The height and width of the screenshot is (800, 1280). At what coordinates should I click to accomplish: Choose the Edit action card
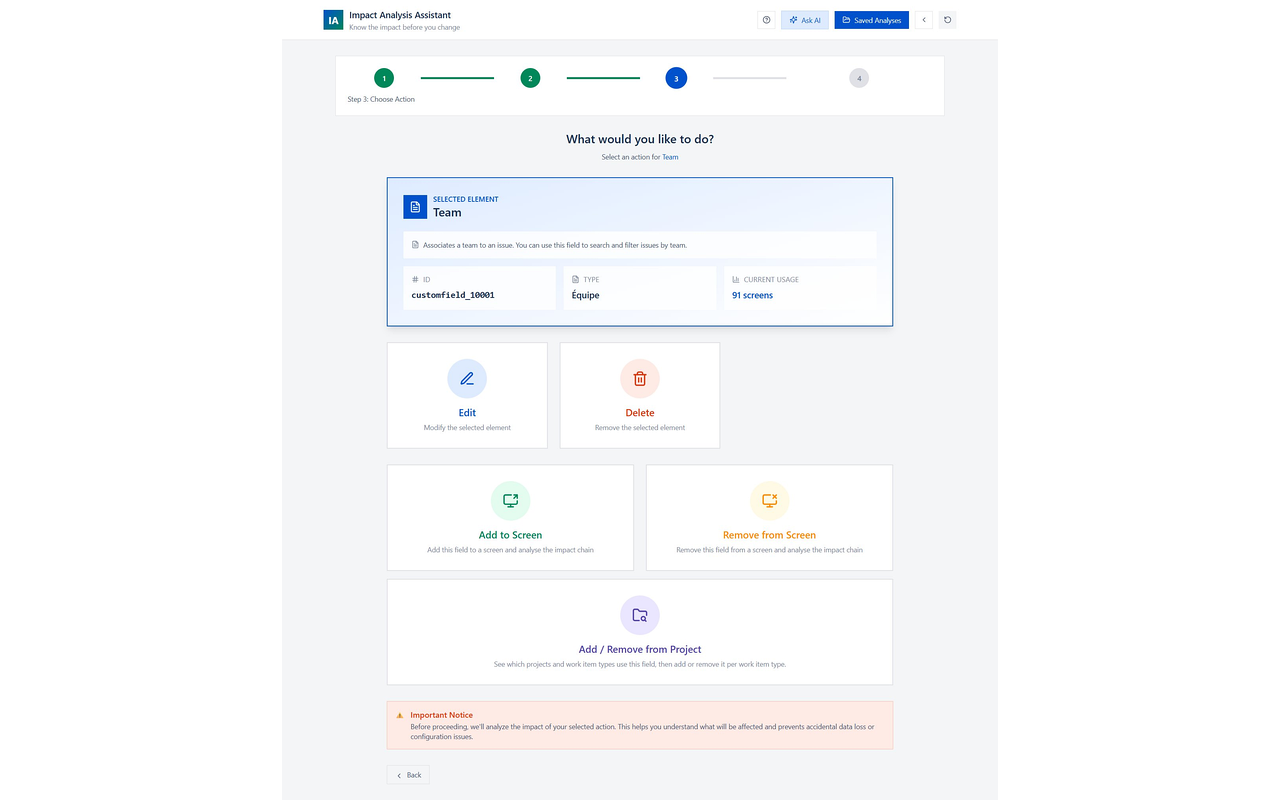click(x=467, y=395)
